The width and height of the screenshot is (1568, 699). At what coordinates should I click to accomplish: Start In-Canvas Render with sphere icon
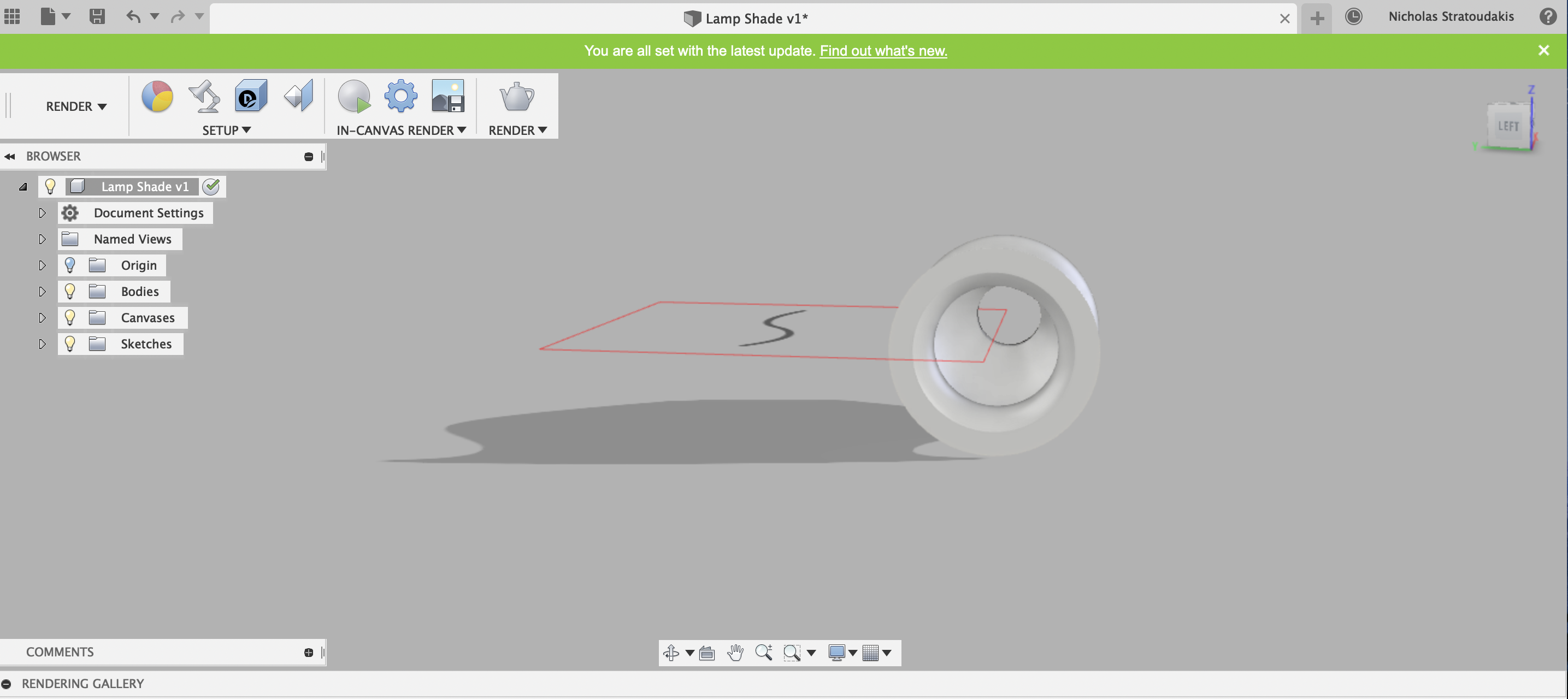(x=353, y=97)
